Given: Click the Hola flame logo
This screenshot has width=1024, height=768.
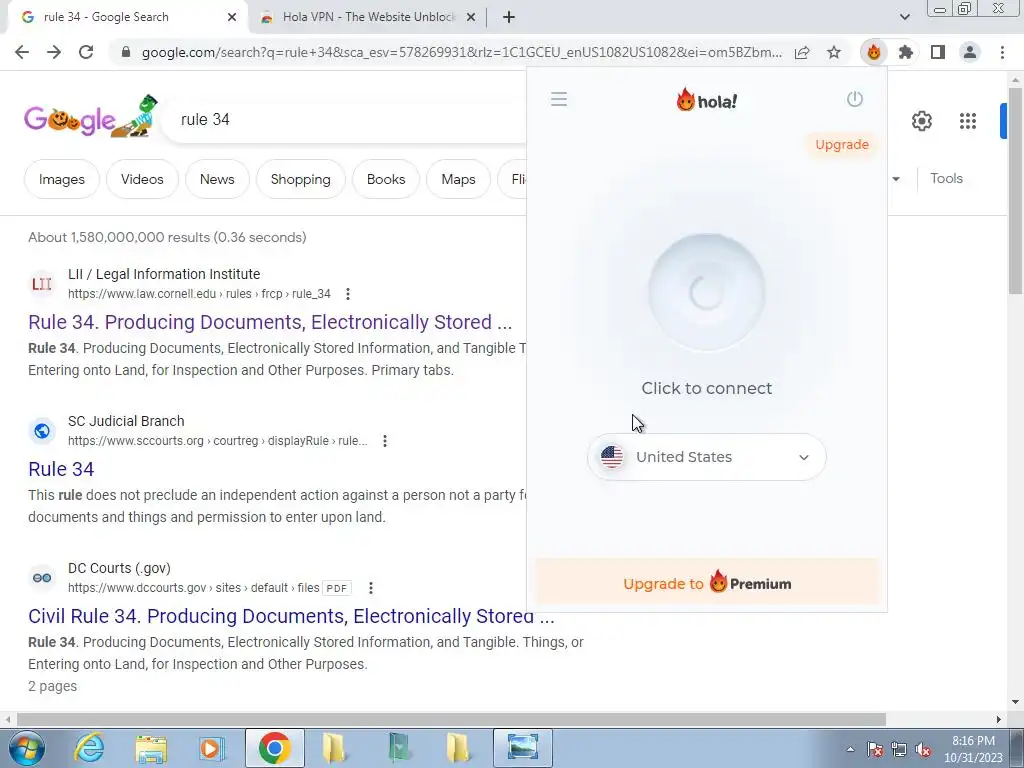Looking at the screenshot, I should click(706, 101).
